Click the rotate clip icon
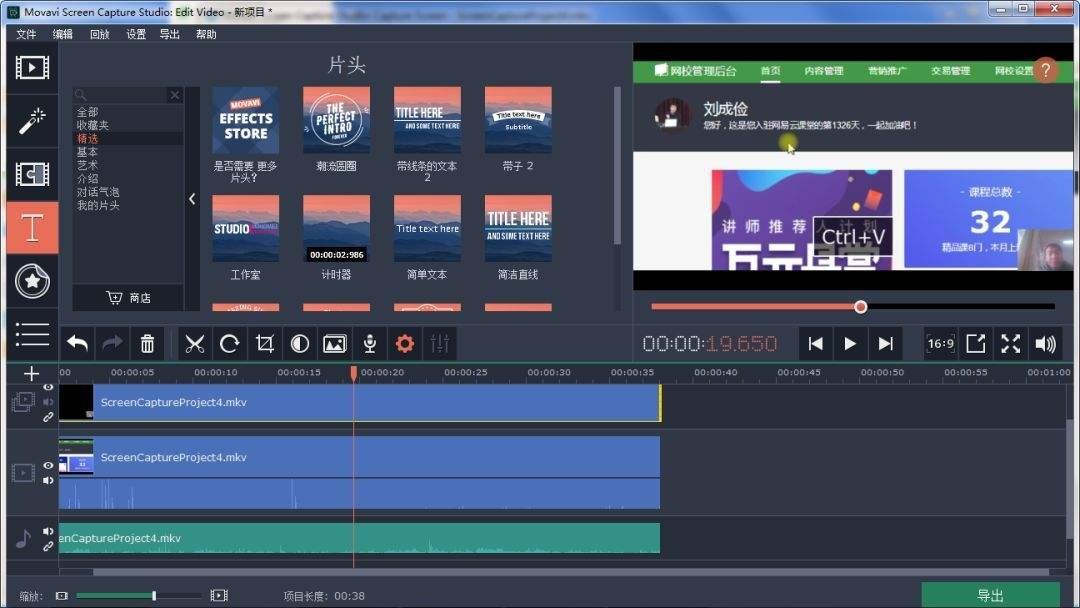The height and width of the screenshot is (608, 1080). pyautogui.click(x=230, y=344)
